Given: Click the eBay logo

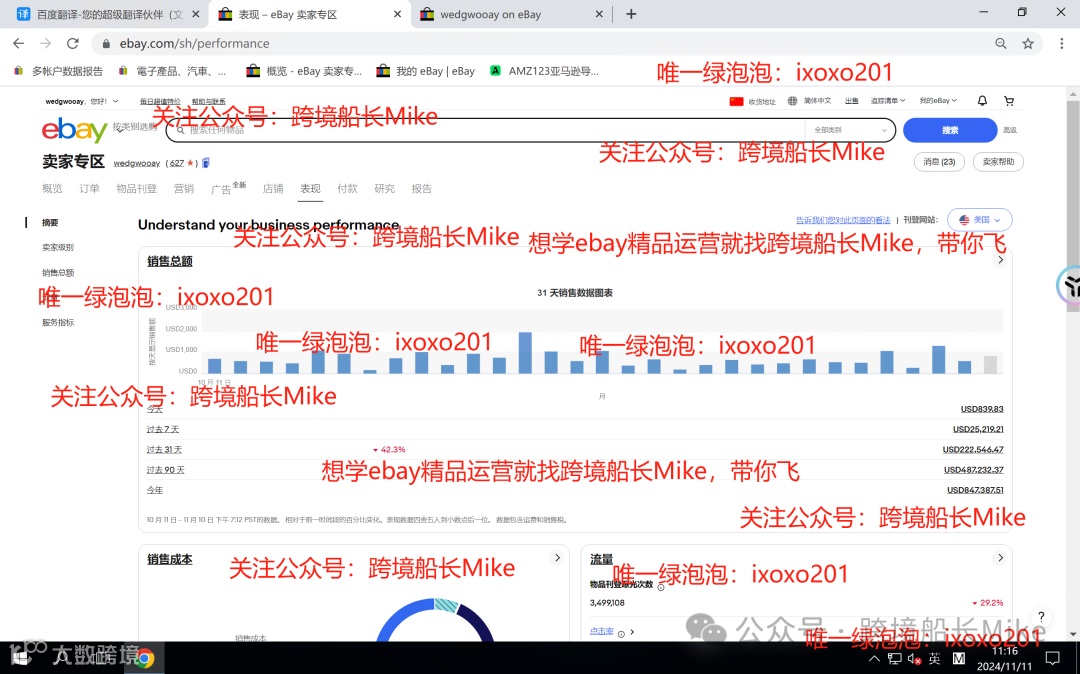Looking at the screenshot, I should tap(74, 129).
